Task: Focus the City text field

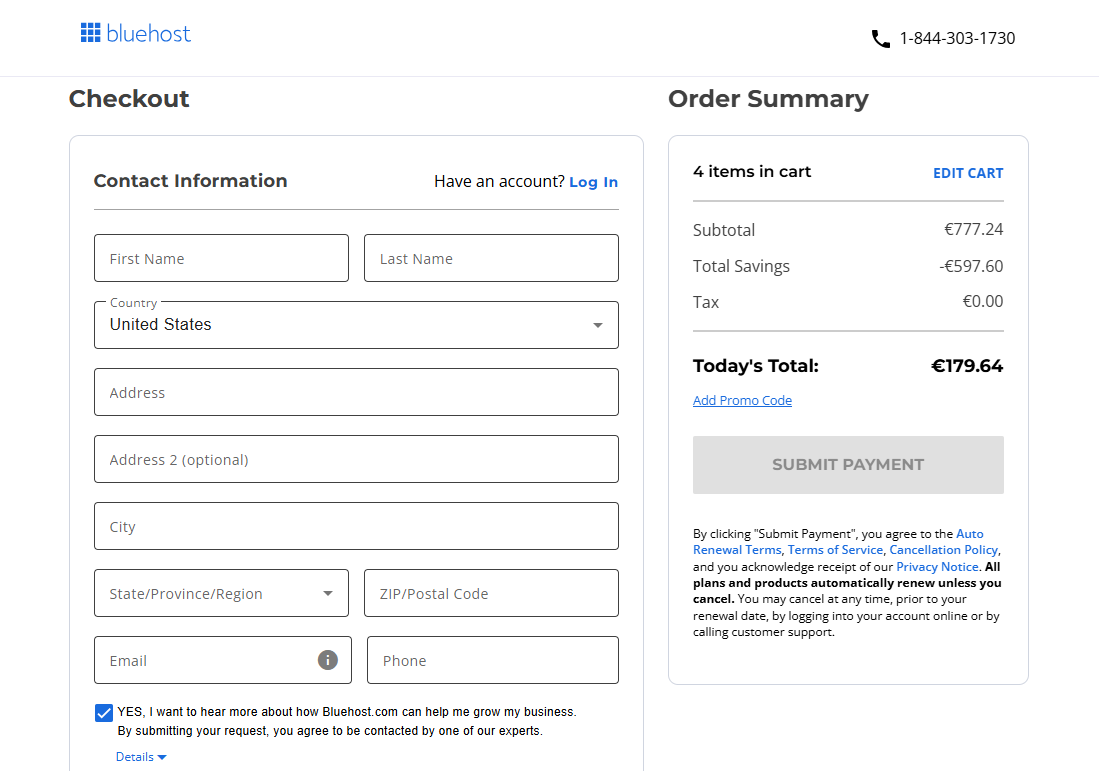Action: click(356, 526)
